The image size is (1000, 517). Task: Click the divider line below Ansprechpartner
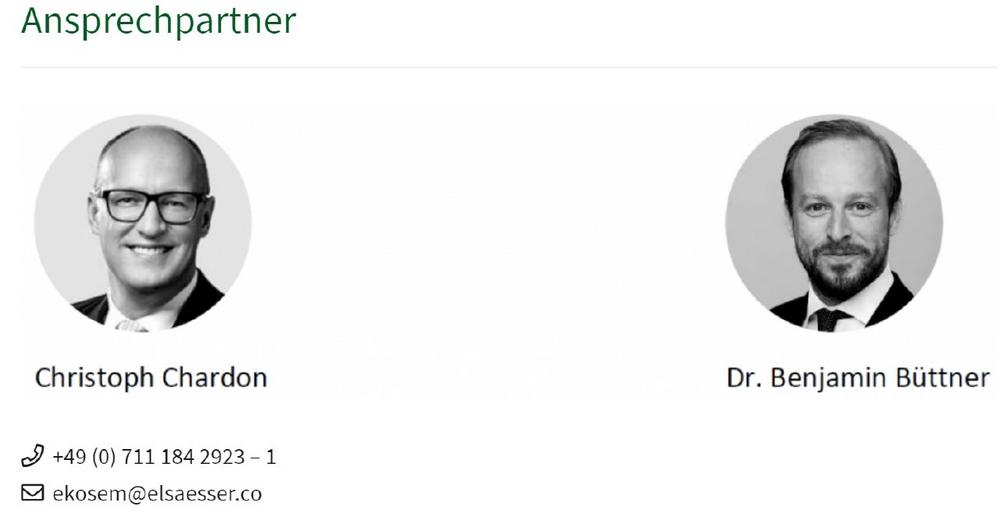500,67
